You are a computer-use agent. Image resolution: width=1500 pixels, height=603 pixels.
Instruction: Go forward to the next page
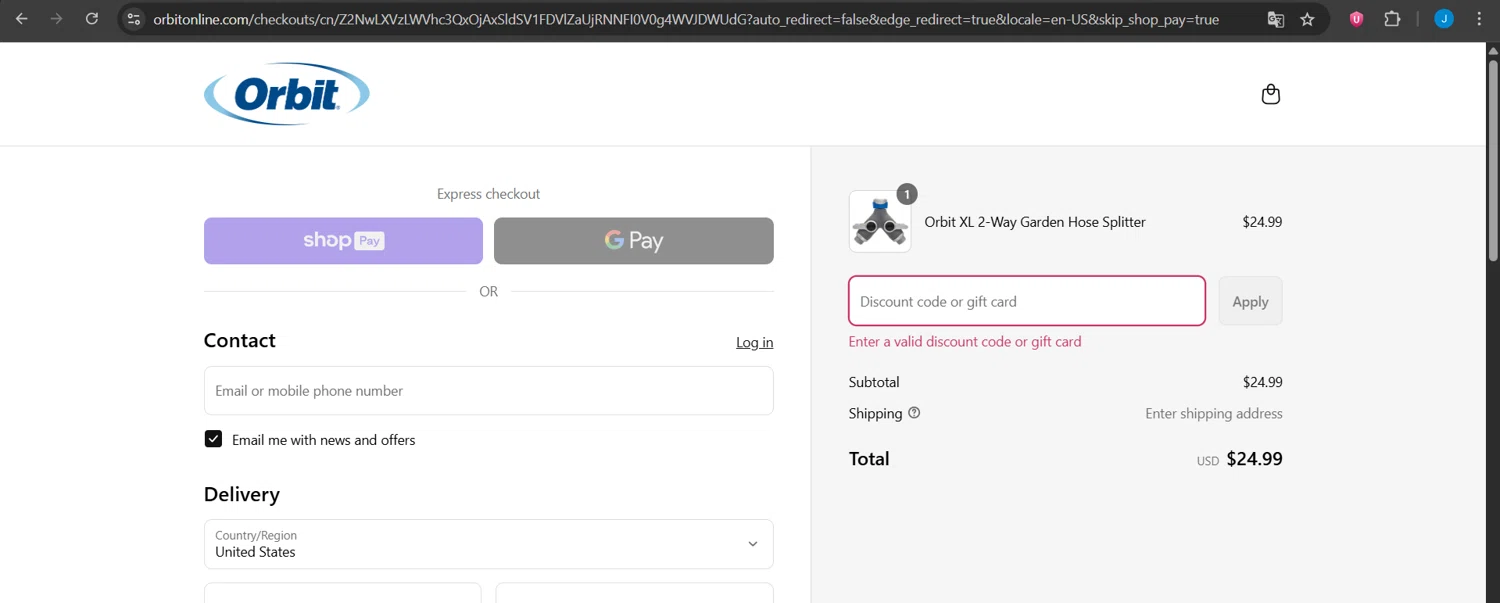(x=57, y=19)
